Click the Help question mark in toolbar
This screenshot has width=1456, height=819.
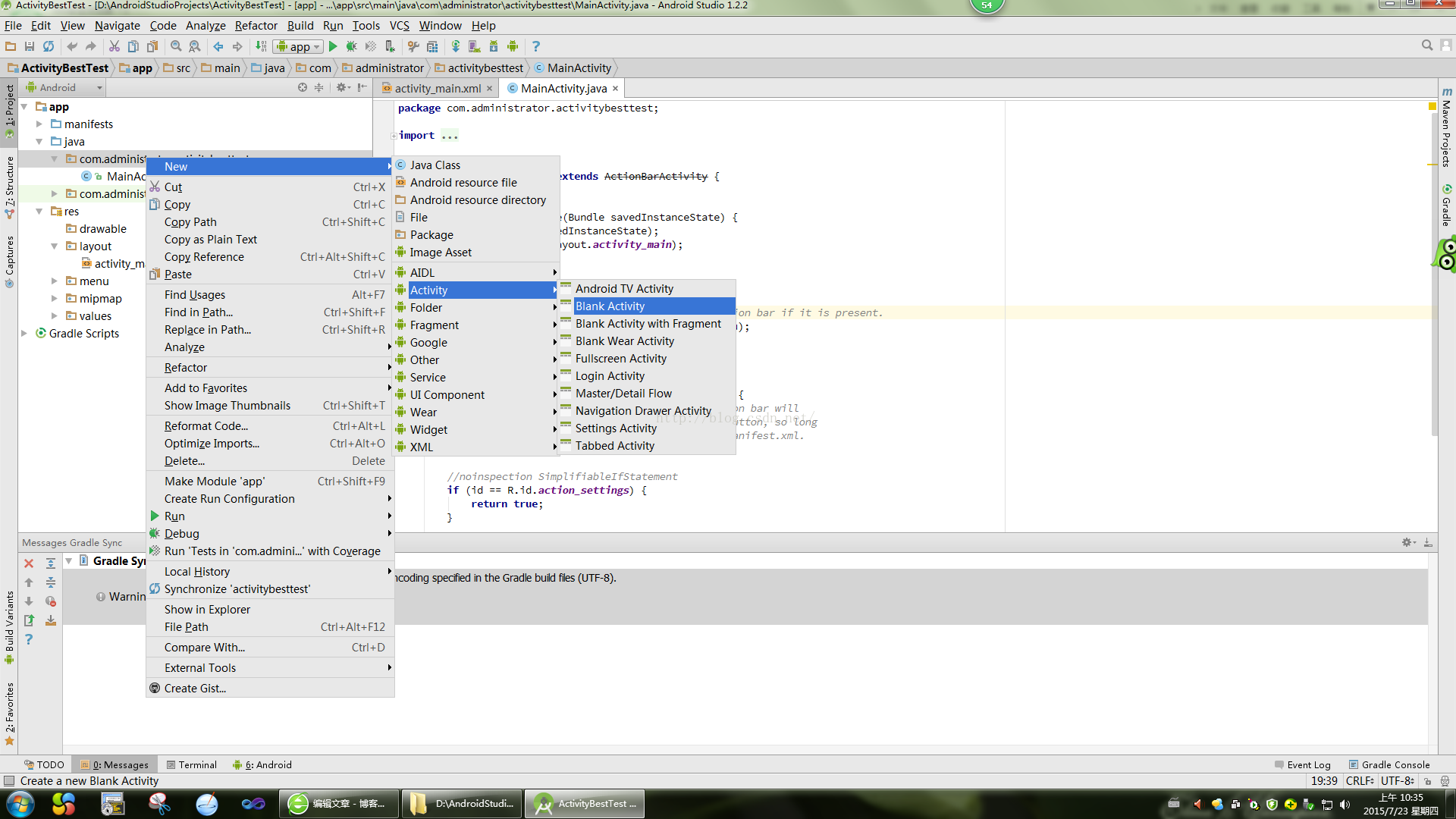536,46
